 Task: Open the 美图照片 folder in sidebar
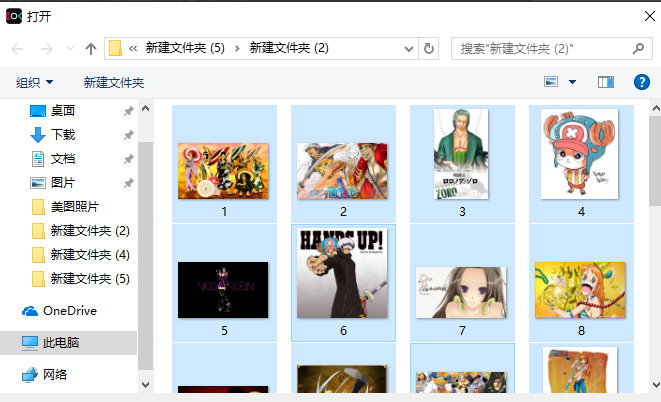pyautogui.click(x=75, y=206)
